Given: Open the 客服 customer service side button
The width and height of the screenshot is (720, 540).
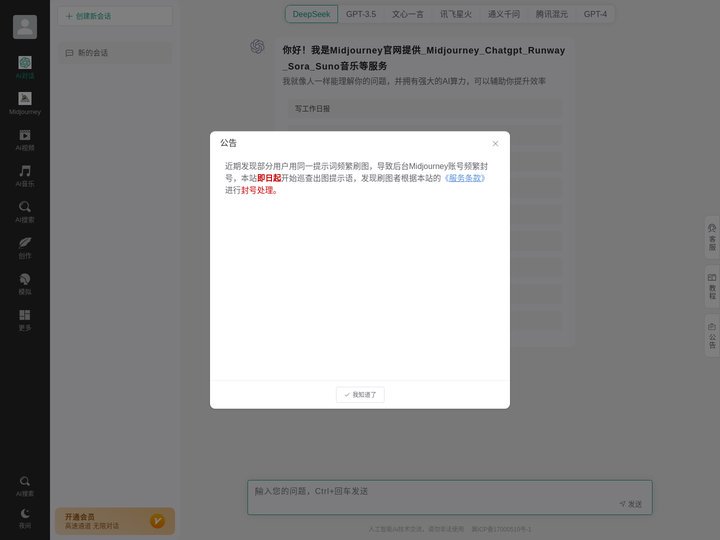Looking at the screenshot, I should [712, 237].
